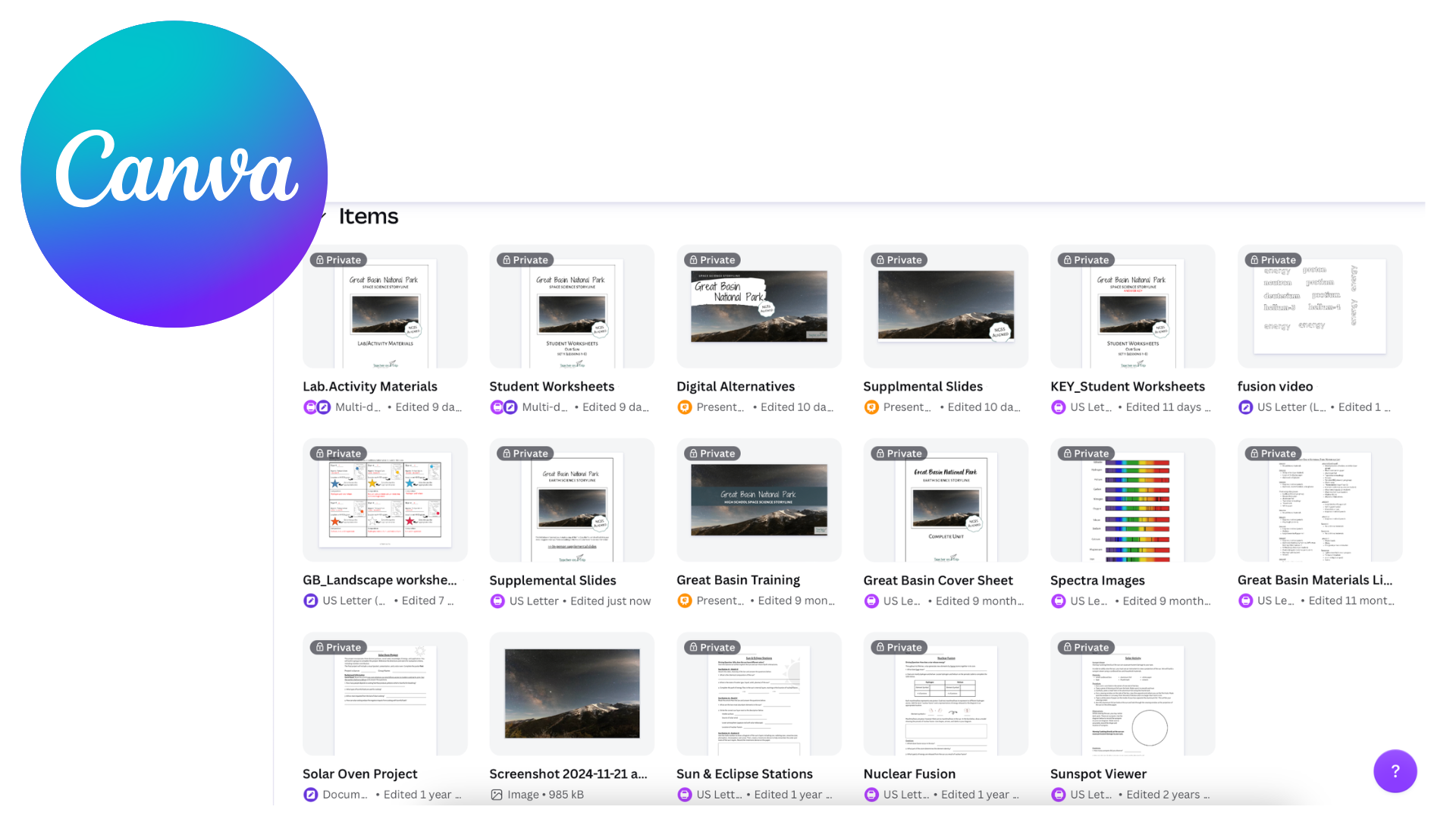Click the Lab.Activity Materials title
1456x819 pixels.
[370, 387]
